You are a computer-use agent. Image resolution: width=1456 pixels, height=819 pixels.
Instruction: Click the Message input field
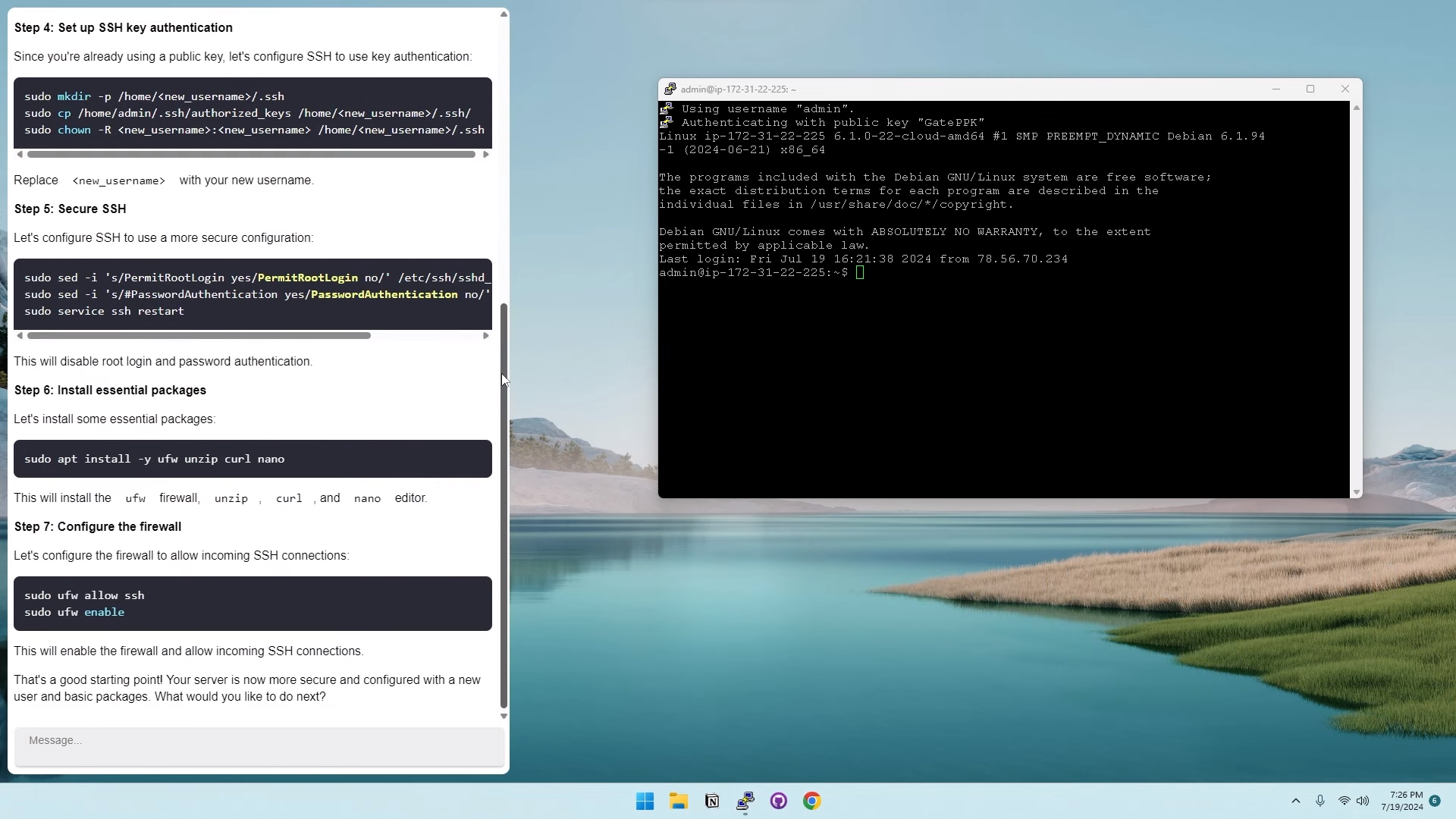point(259,747)
